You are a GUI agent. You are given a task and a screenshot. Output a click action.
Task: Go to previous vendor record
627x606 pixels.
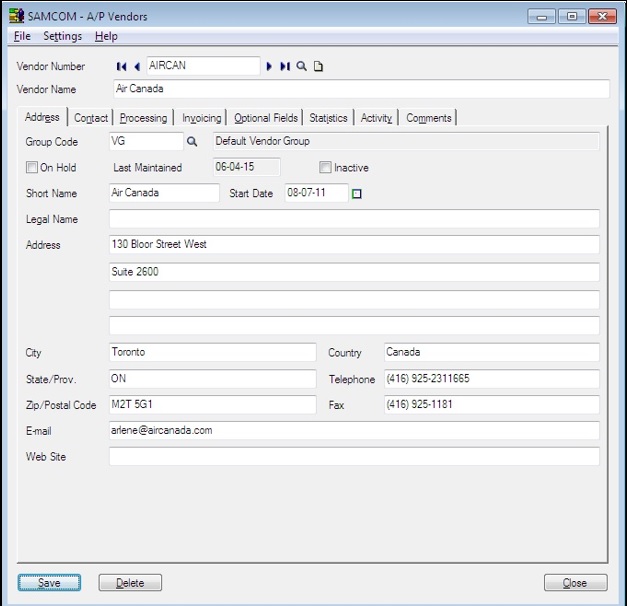click(x=136, y=67)
